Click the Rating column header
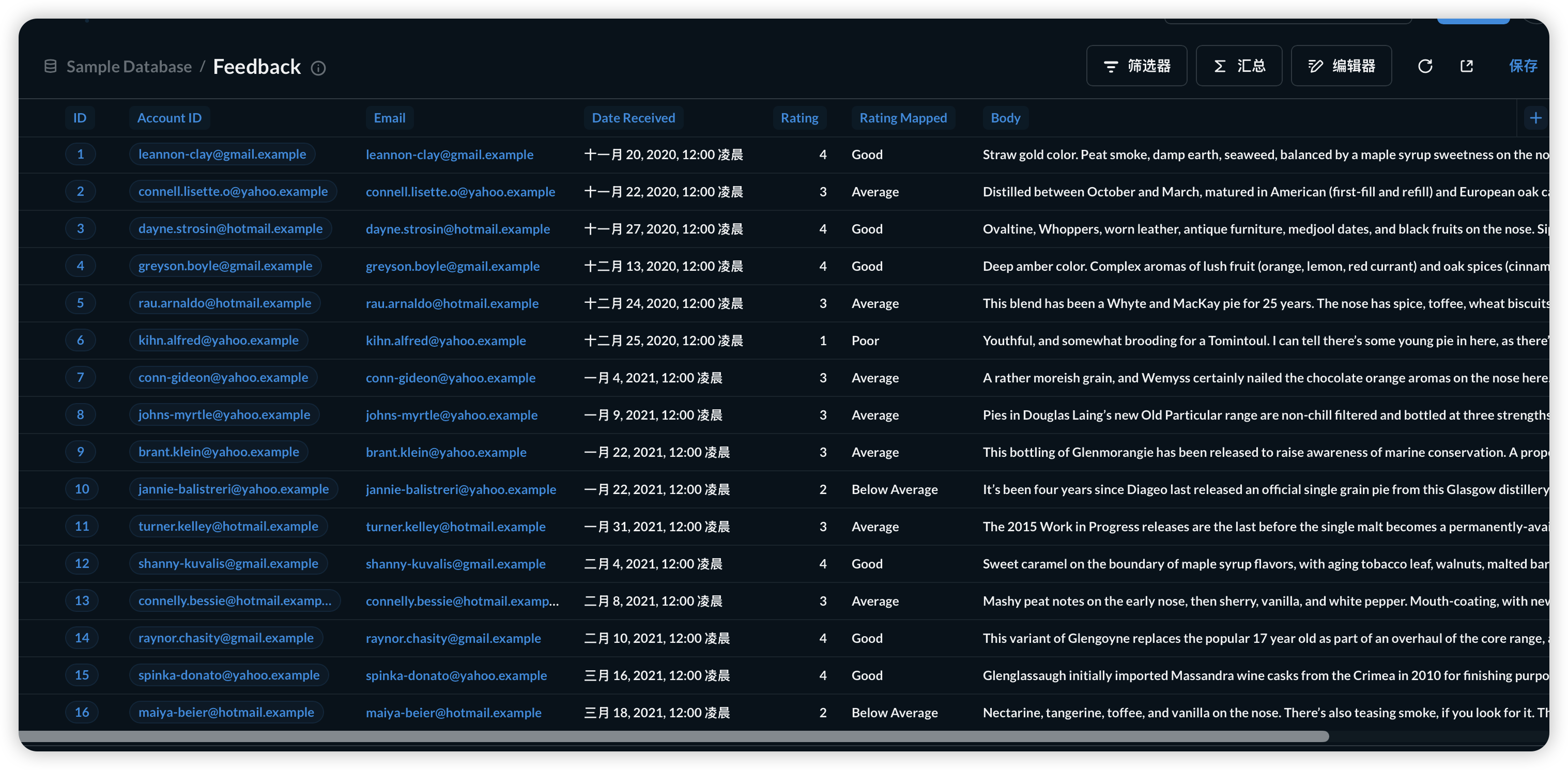This screenshot has width=1568, height=770. [800, 118]
